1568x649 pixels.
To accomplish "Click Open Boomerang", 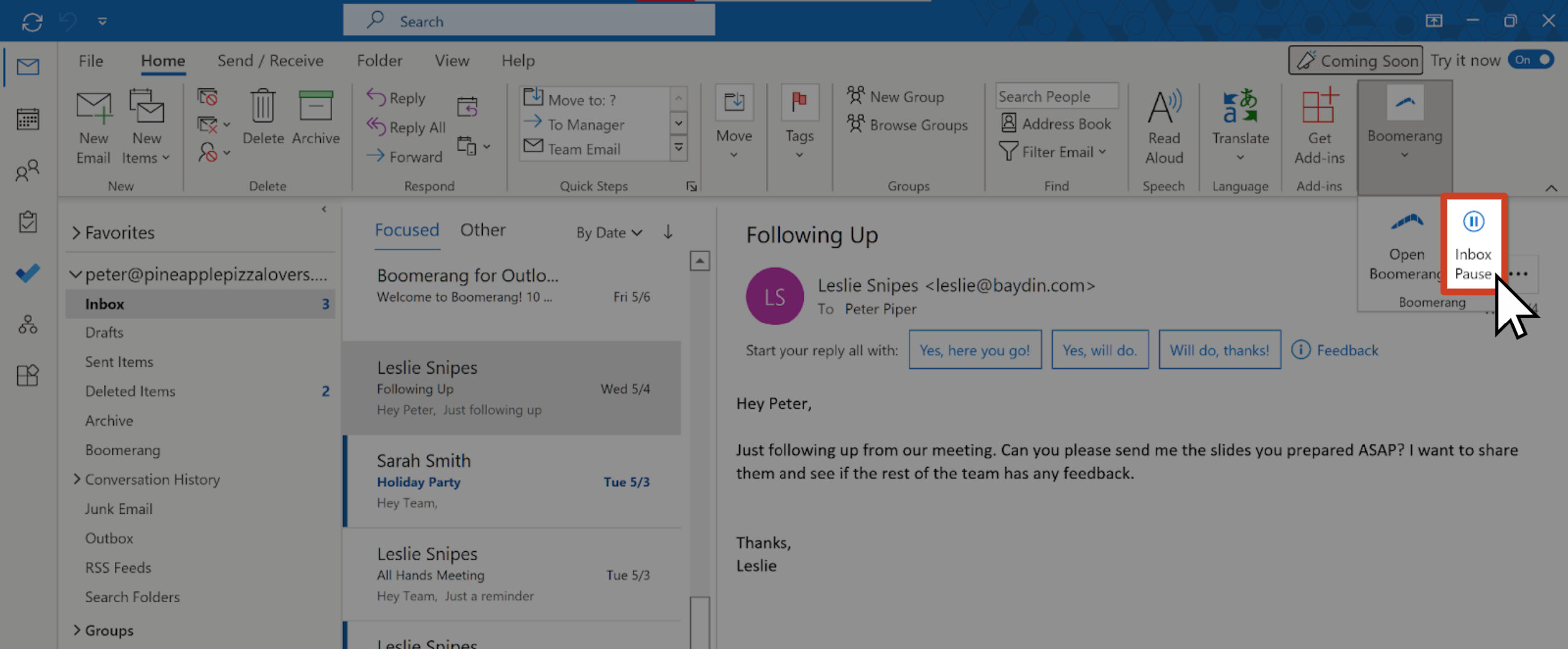I will coord(1405,247).
